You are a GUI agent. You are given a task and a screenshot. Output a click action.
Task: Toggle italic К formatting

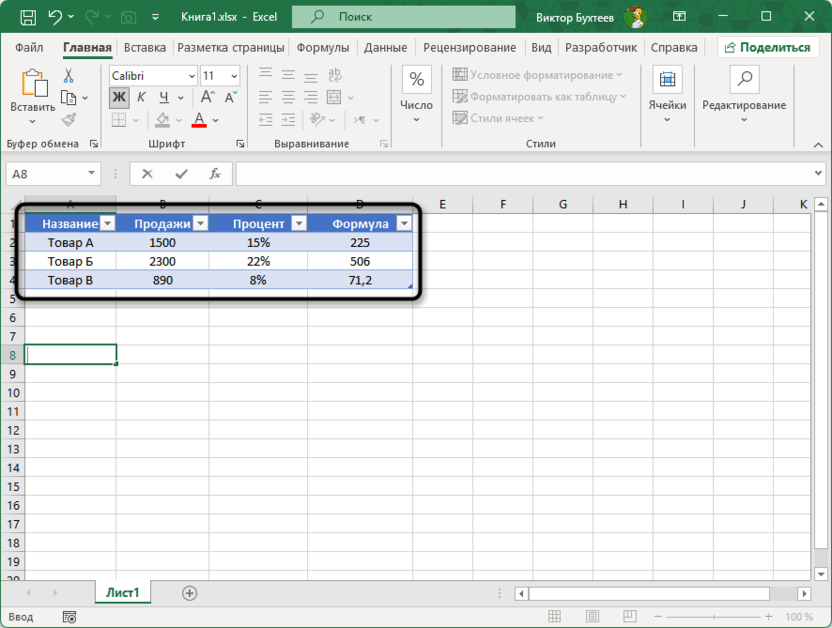coord(142,97)
